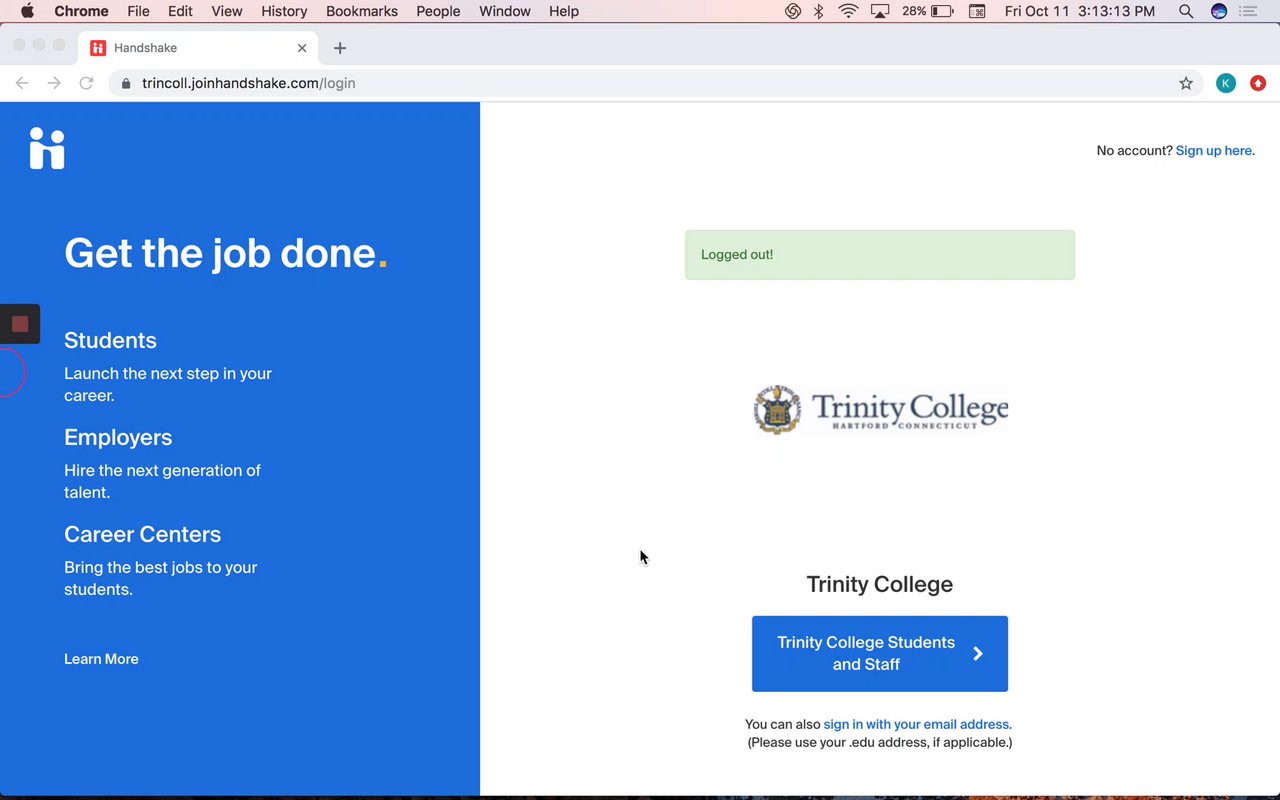Click the menu bar date and time

(1080, 11)
